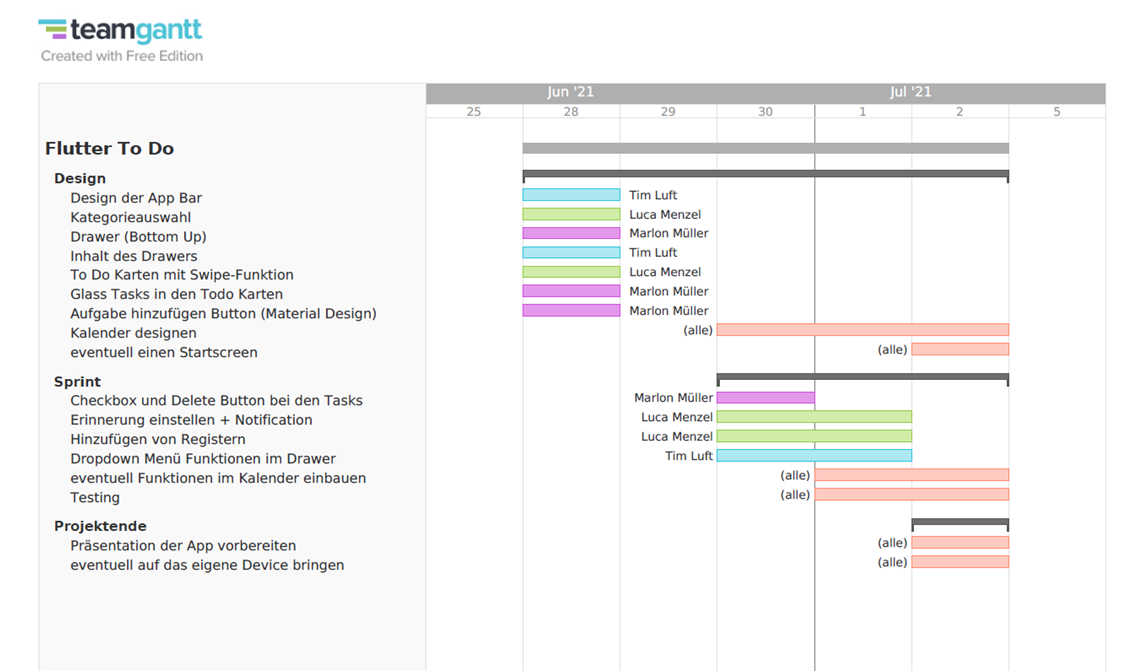The width and height of the screenshot is (1132, 671).
Task: Click the (alle) label beside Kalender designen
Action: click(x=698, y=329)
